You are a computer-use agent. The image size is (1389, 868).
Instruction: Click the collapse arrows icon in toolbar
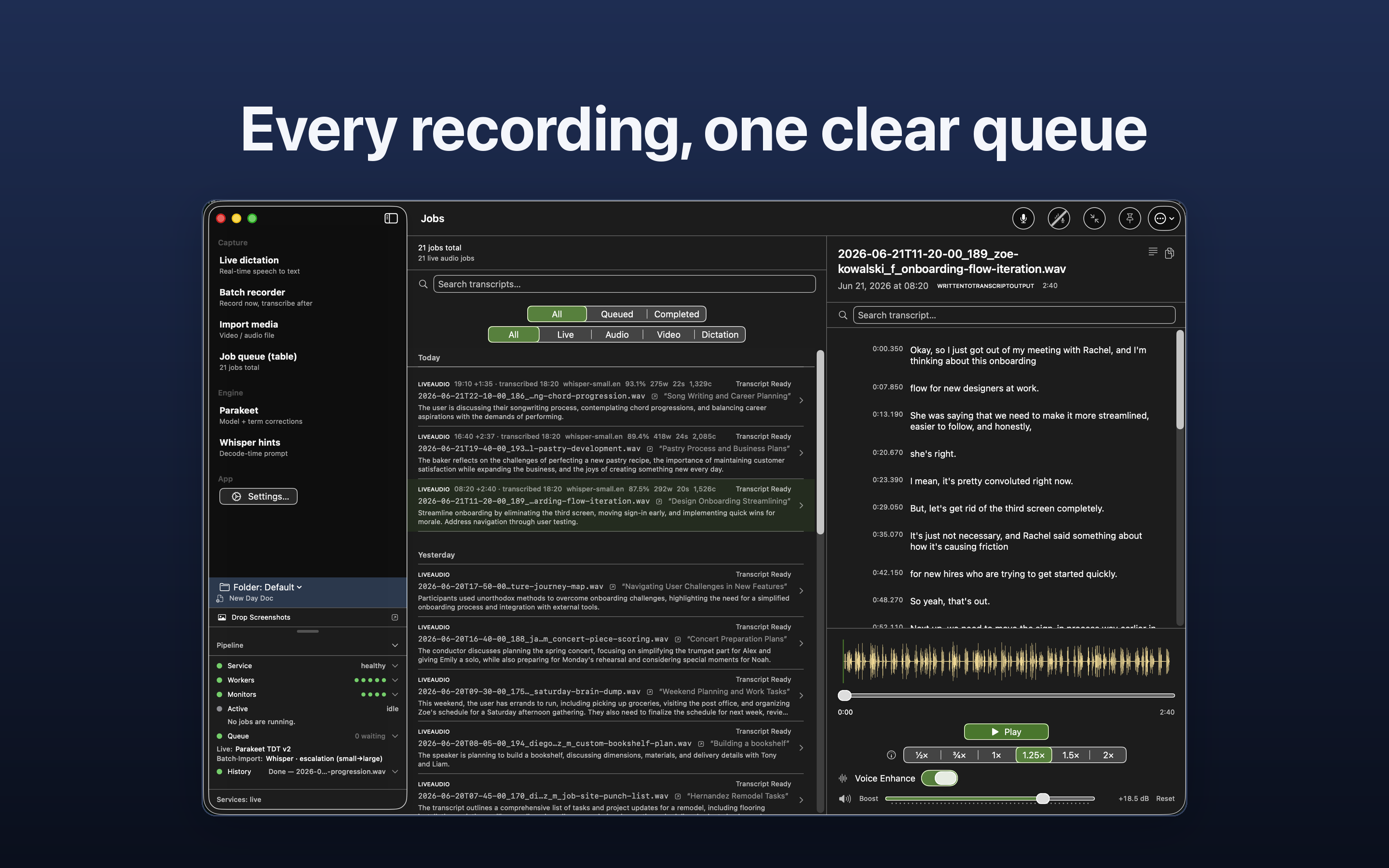coord(1094,218)
